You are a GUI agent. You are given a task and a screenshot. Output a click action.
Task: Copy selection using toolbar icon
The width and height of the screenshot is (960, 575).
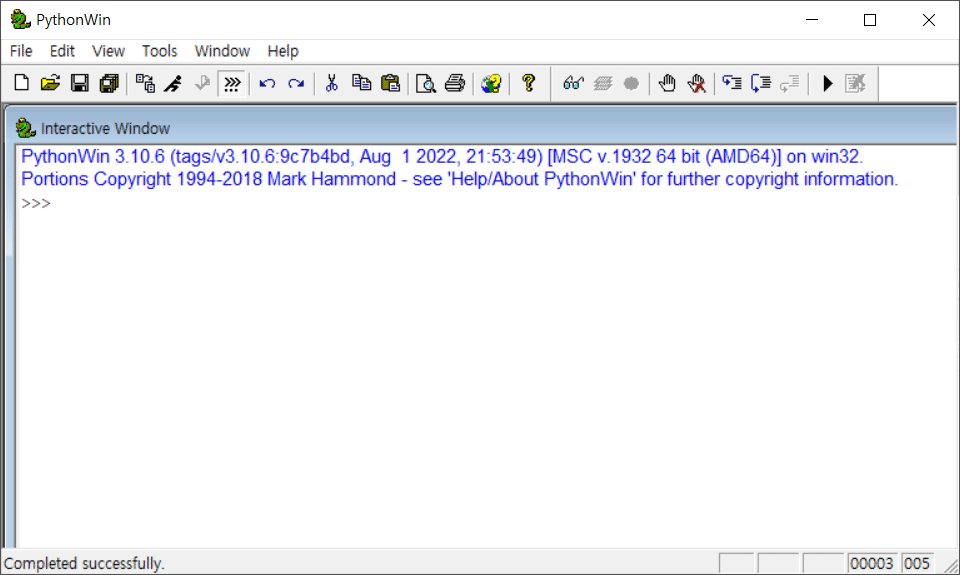(361, 83)
